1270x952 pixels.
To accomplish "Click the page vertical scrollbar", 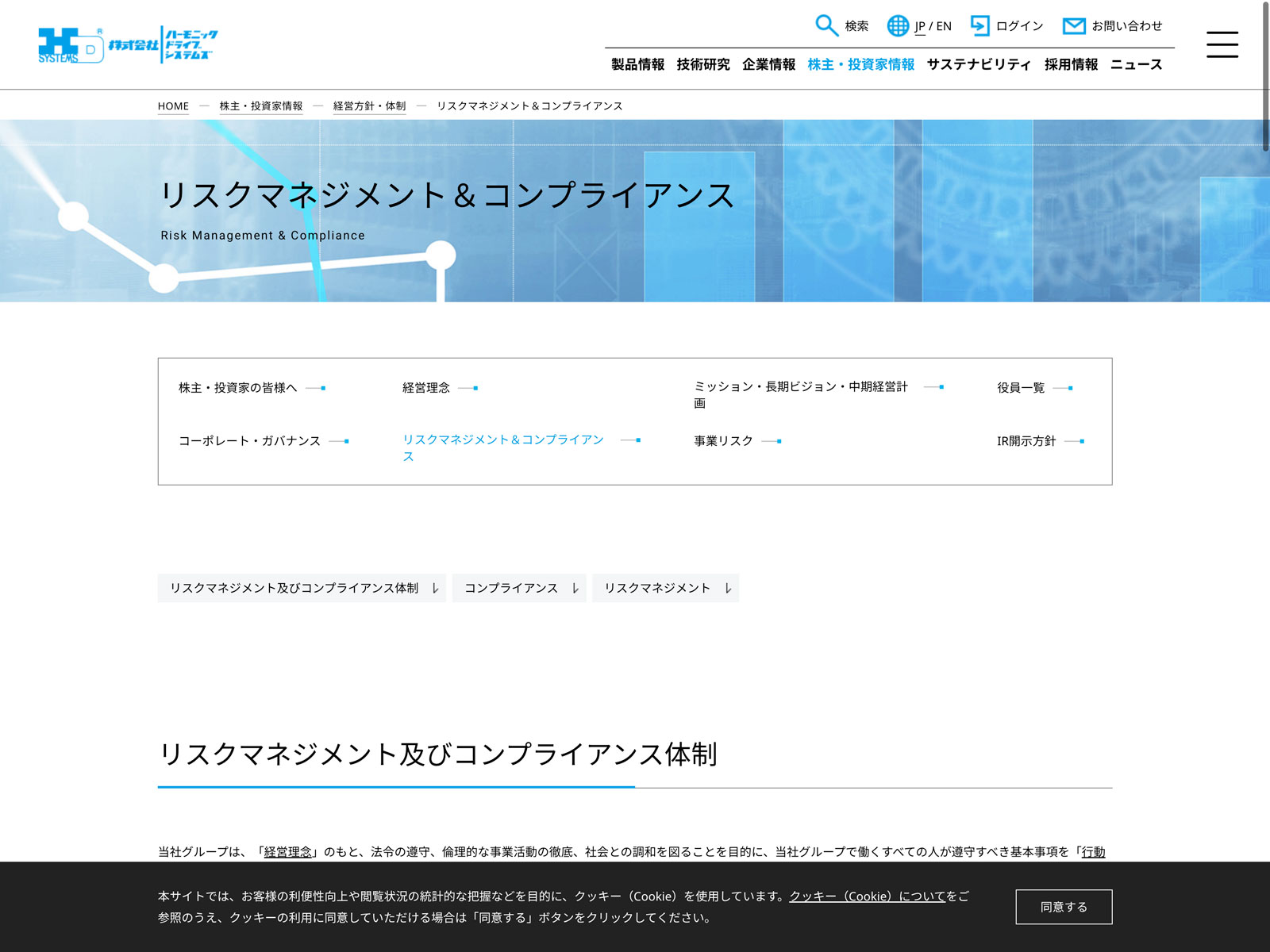I will pyautogui.click(x=1265, y=76).
